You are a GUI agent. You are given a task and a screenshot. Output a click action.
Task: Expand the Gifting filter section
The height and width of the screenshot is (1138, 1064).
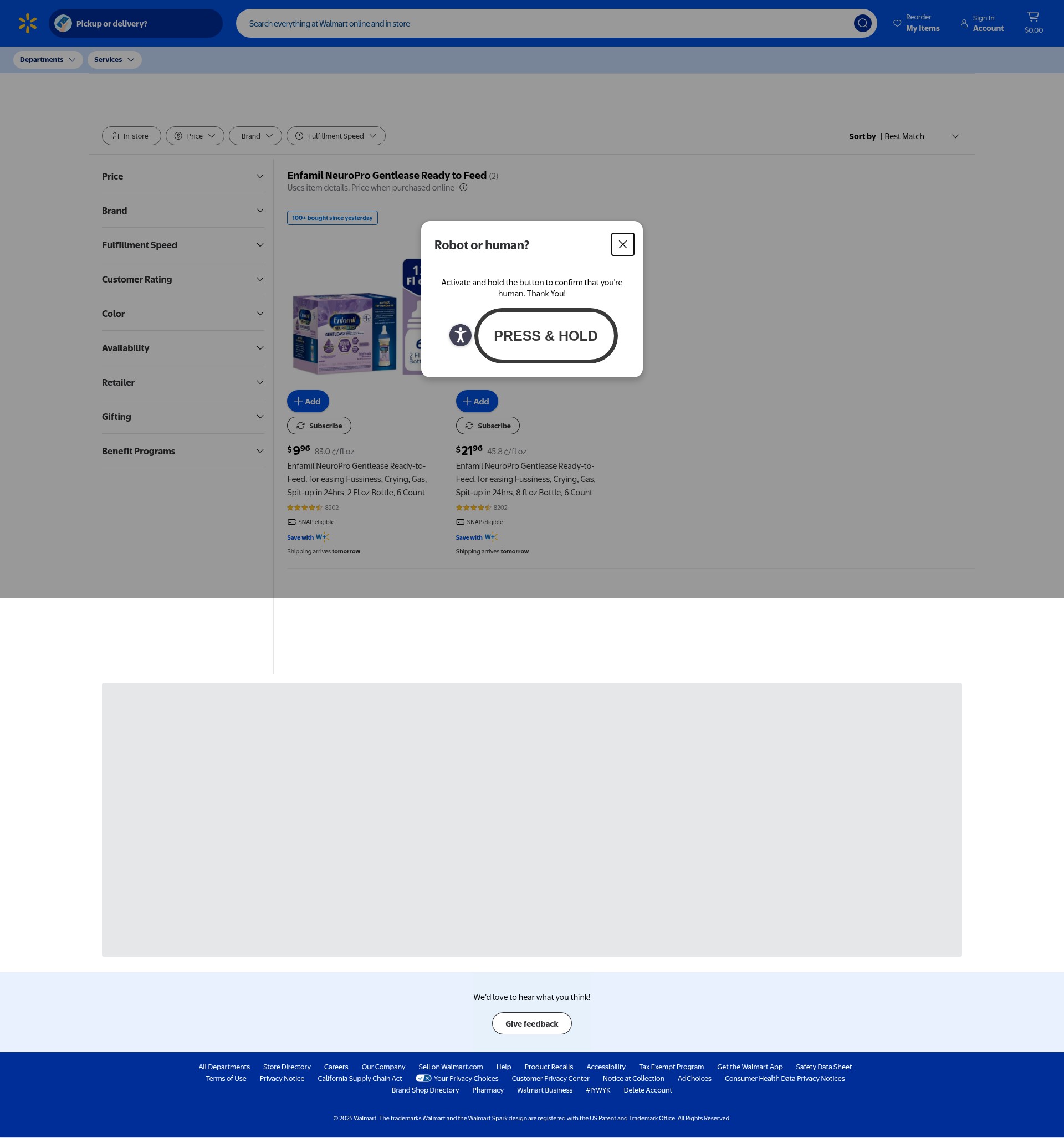(183, 417)
